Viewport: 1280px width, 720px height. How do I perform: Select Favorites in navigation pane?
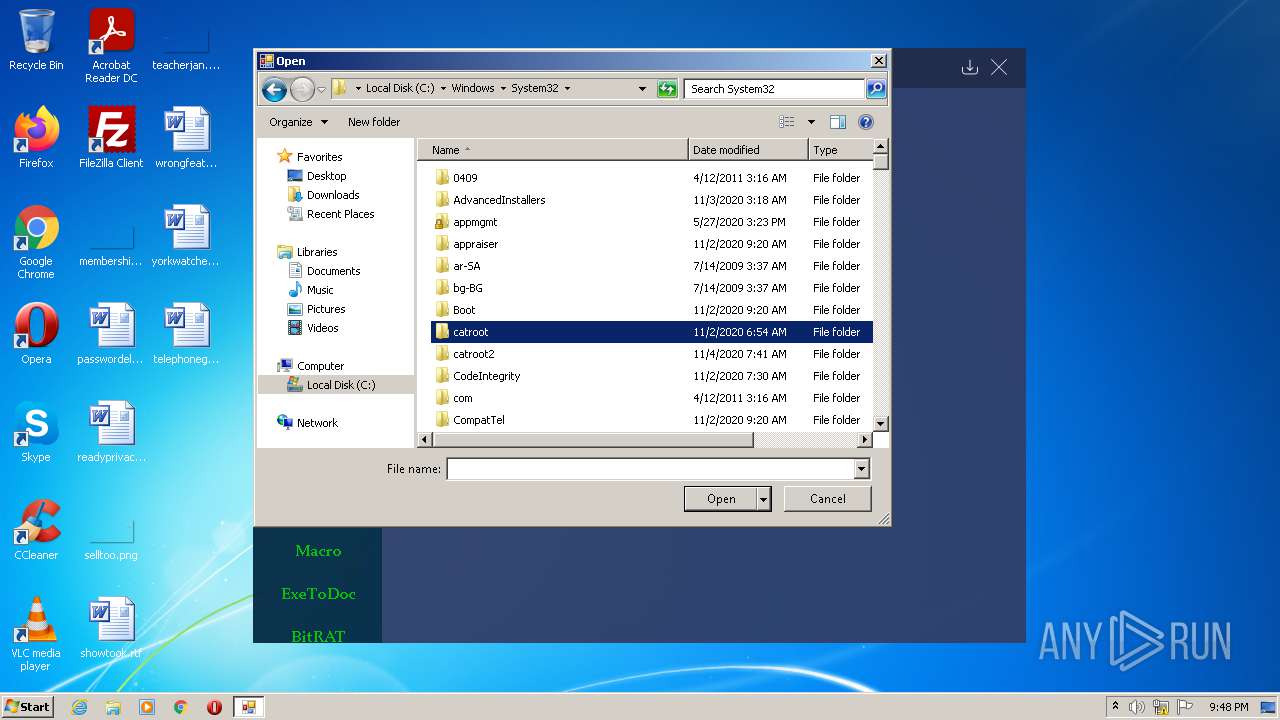(319, 157)
